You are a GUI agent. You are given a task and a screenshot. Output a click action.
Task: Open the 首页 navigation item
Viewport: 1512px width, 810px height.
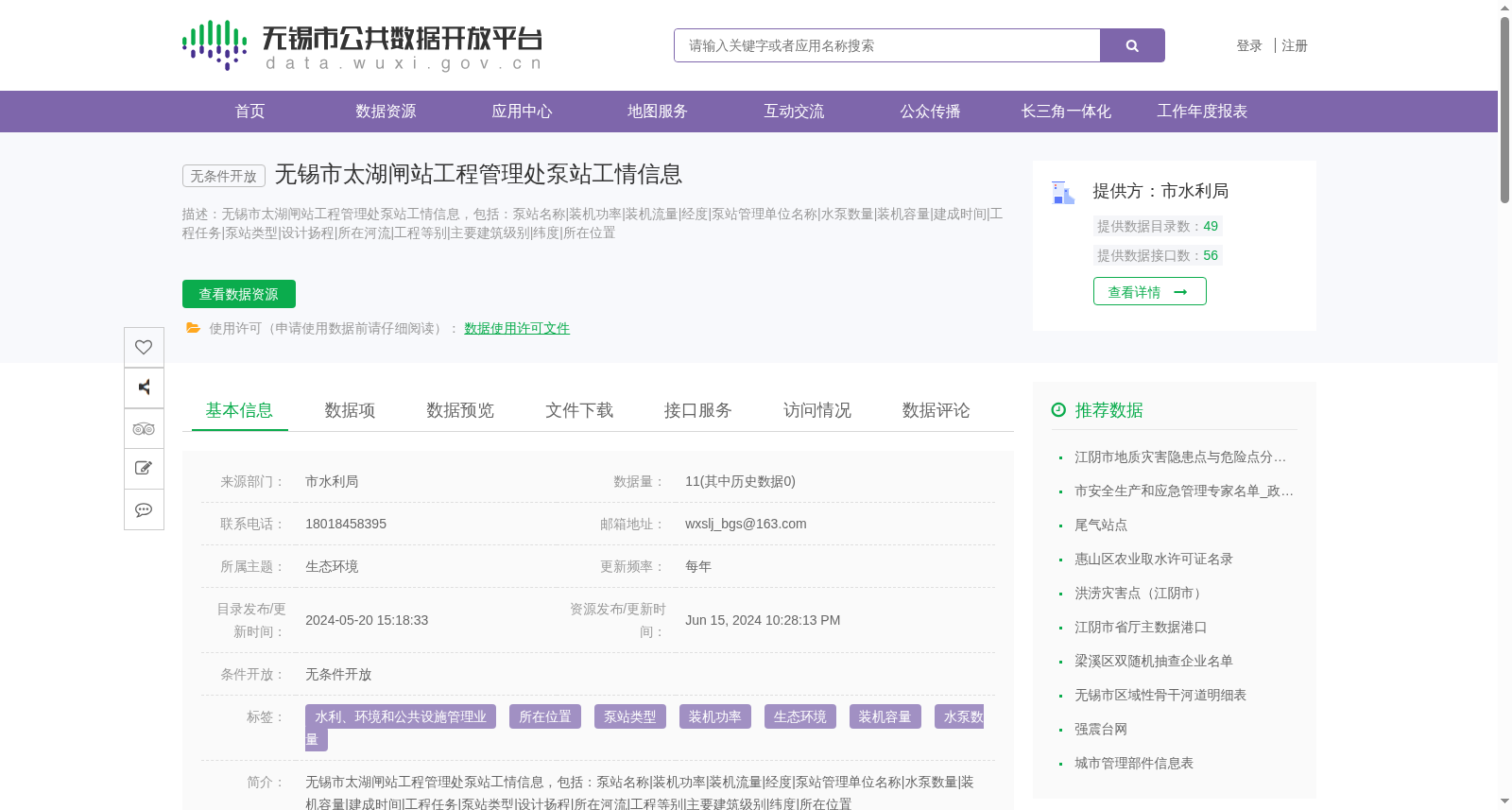tap(249, 112)
